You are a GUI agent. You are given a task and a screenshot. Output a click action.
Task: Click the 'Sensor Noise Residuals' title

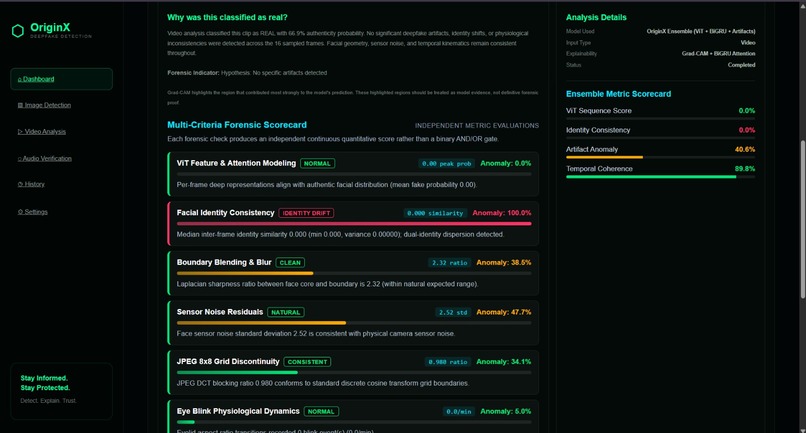tap(220, 312)
